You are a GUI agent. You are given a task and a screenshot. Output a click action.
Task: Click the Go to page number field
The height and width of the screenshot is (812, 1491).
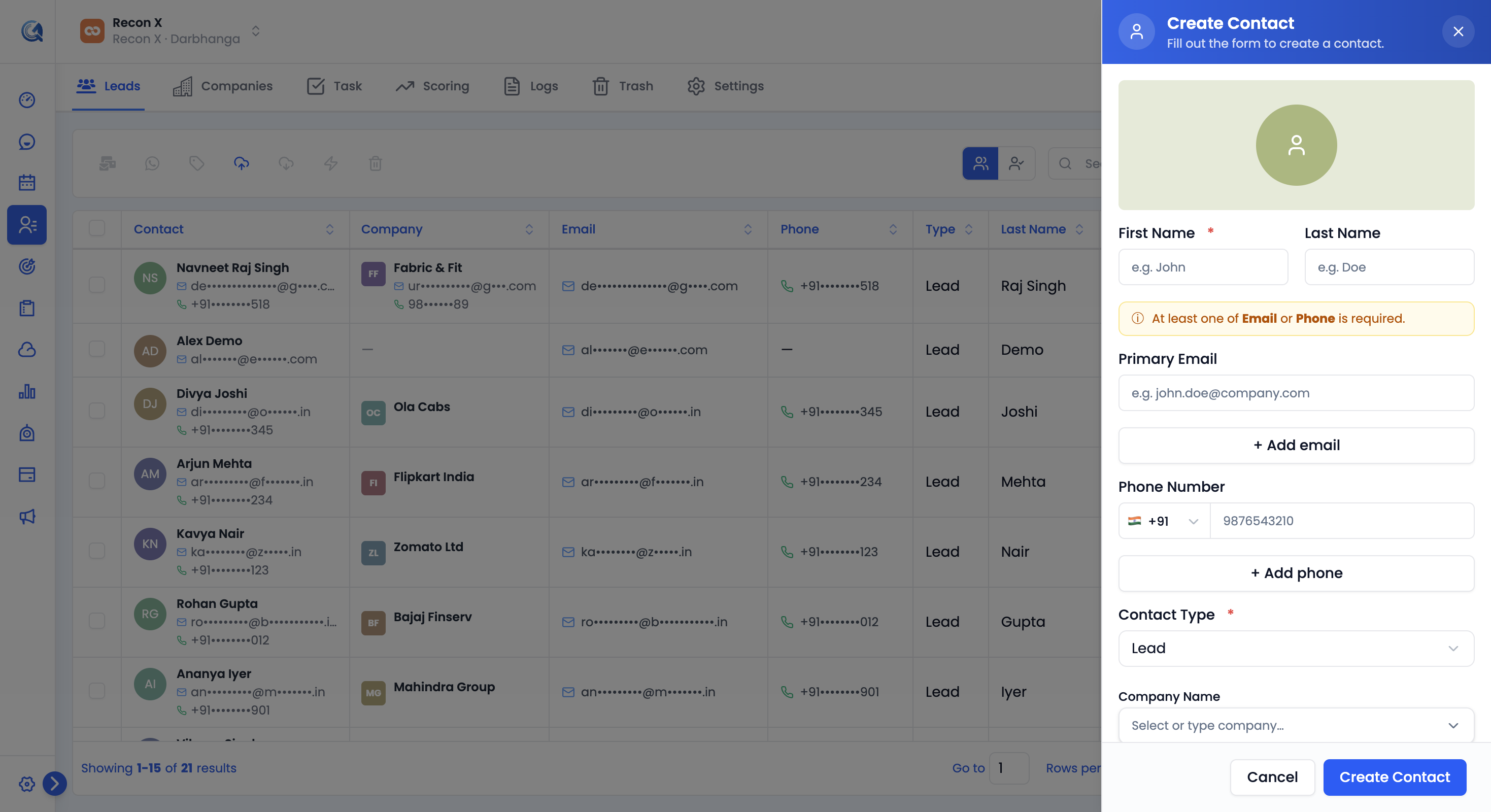coord(1009,768)
